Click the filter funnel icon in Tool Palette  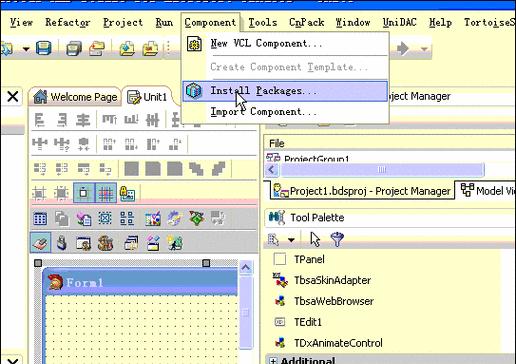coord(337,239)
